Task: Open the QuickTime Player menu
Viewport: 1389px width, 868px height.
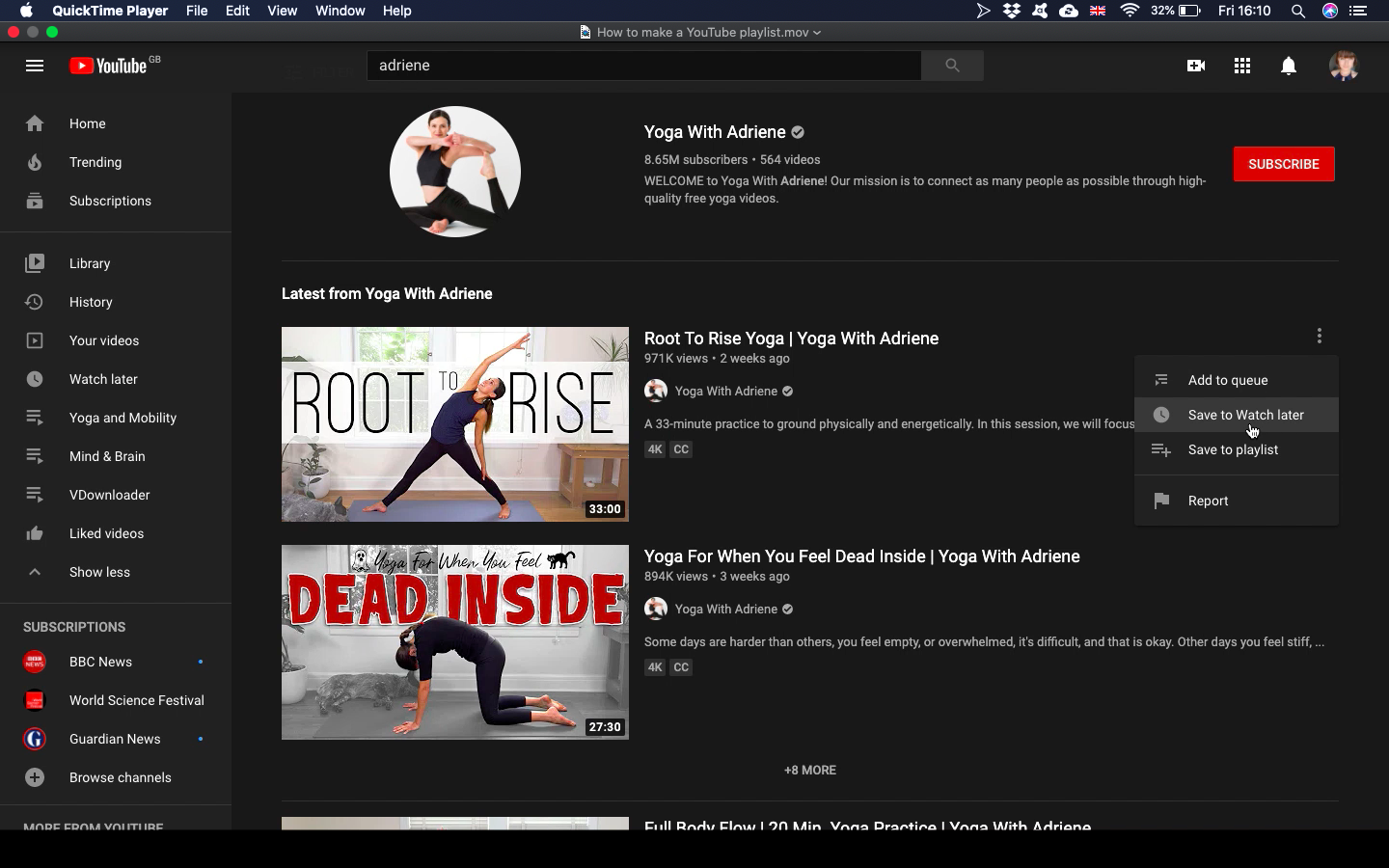Action: (x=110, y=11)
